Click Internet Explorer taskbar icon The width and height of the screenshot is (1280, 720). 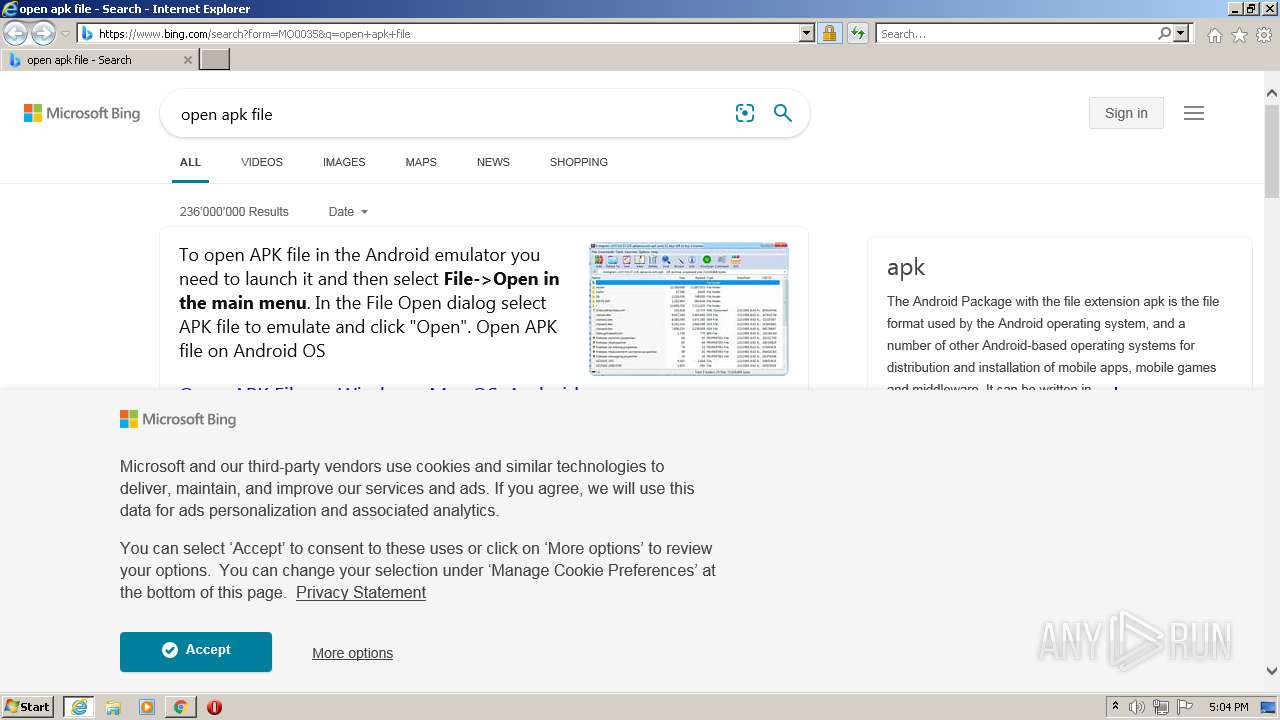(78, 707)
